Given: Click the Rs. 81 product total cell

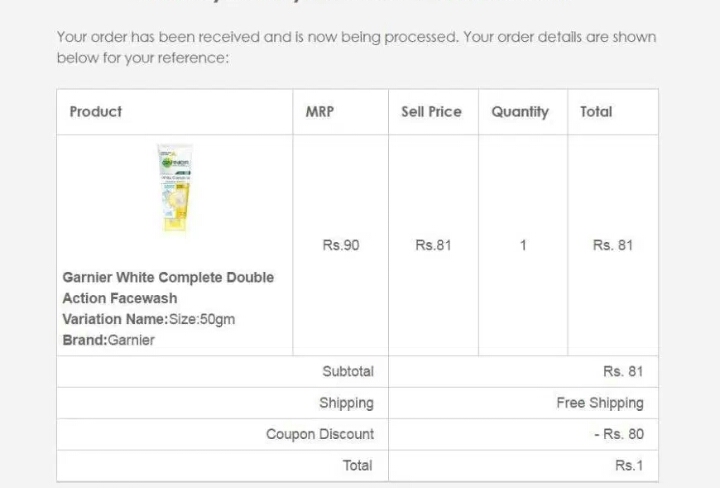Looking at the screenshot, I should 612,245.
